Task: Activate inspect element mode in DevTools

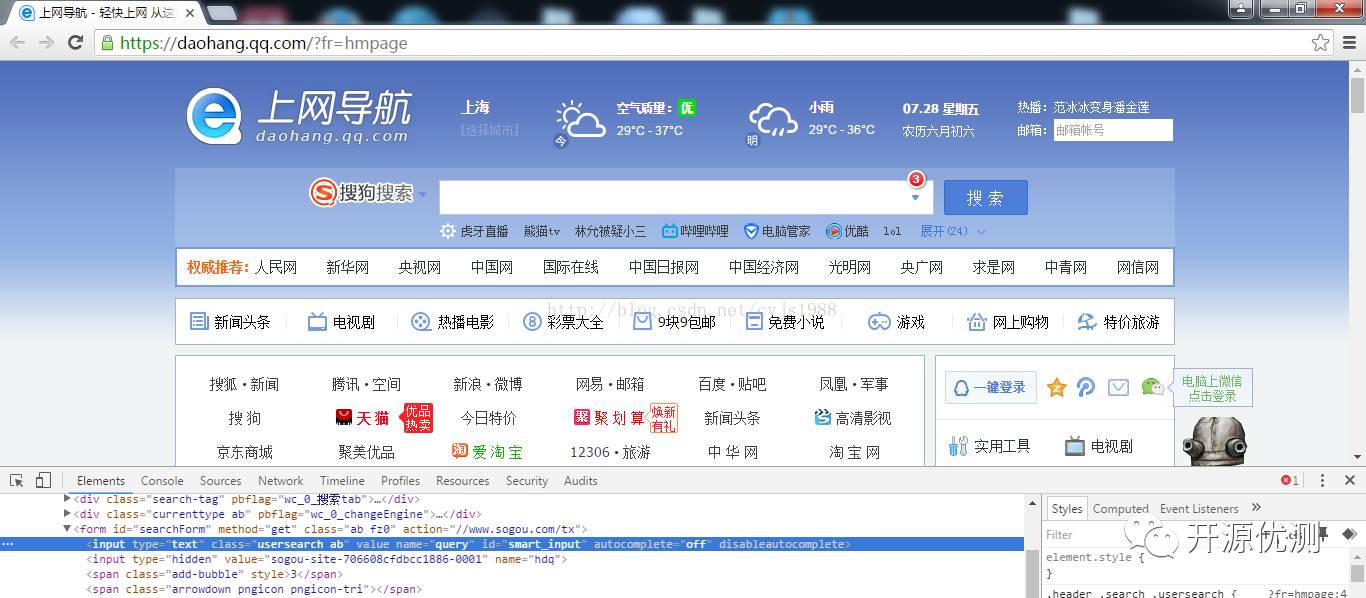Action: 16,480
